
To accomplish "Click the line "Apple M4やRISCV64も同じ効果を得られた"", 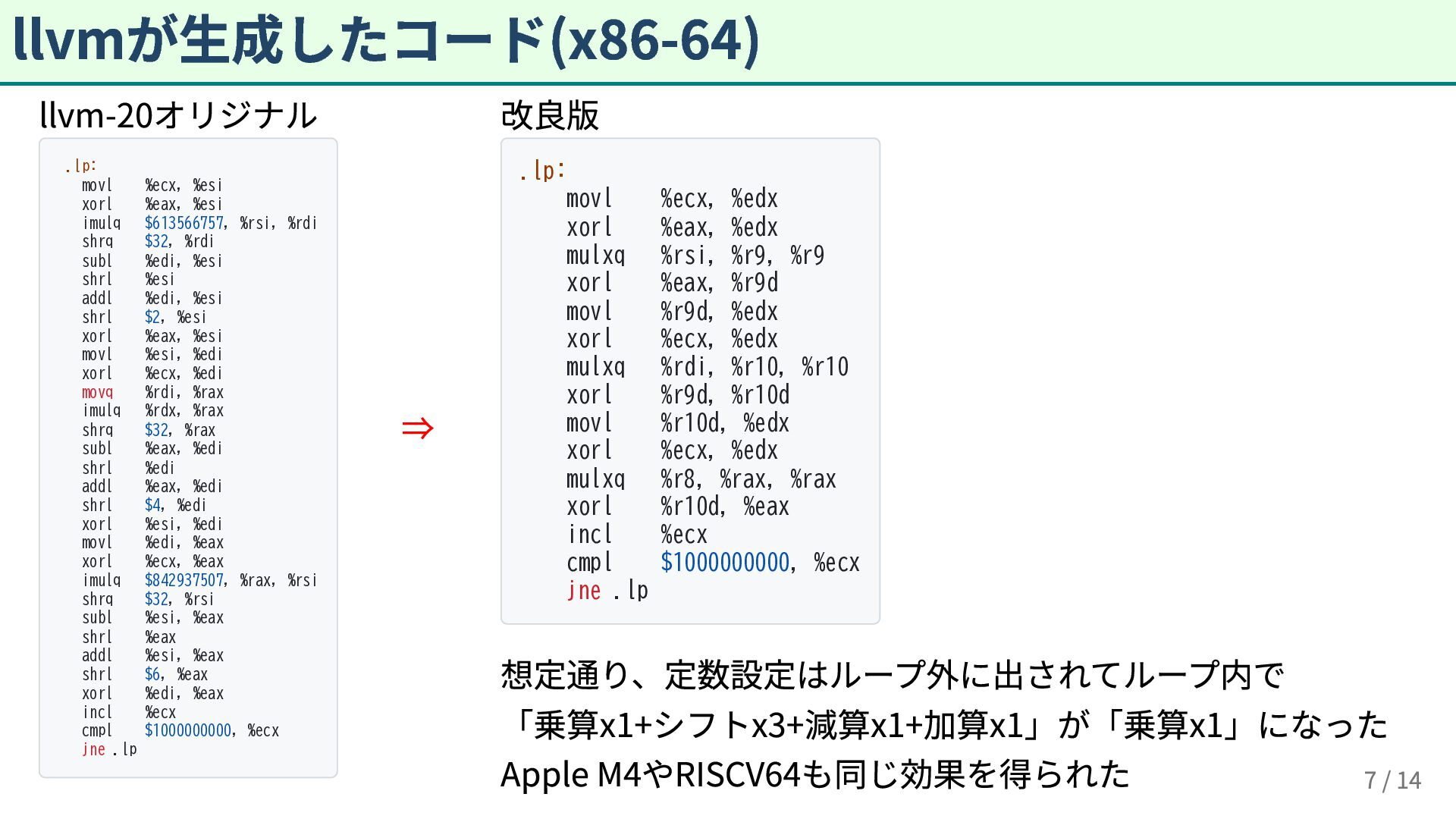I will pyautogui.click(x=815, y=775).
